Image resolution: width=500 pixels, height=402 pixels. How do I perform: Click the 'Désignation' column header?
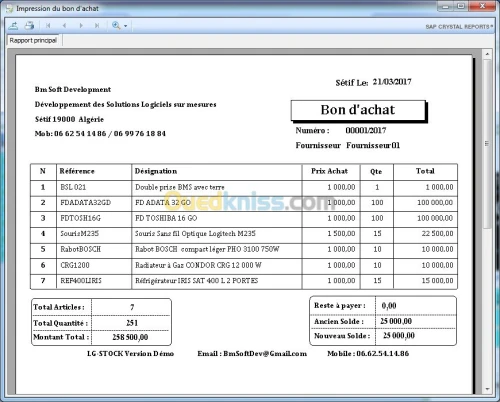pyautogui.click(x=156, y=171)
